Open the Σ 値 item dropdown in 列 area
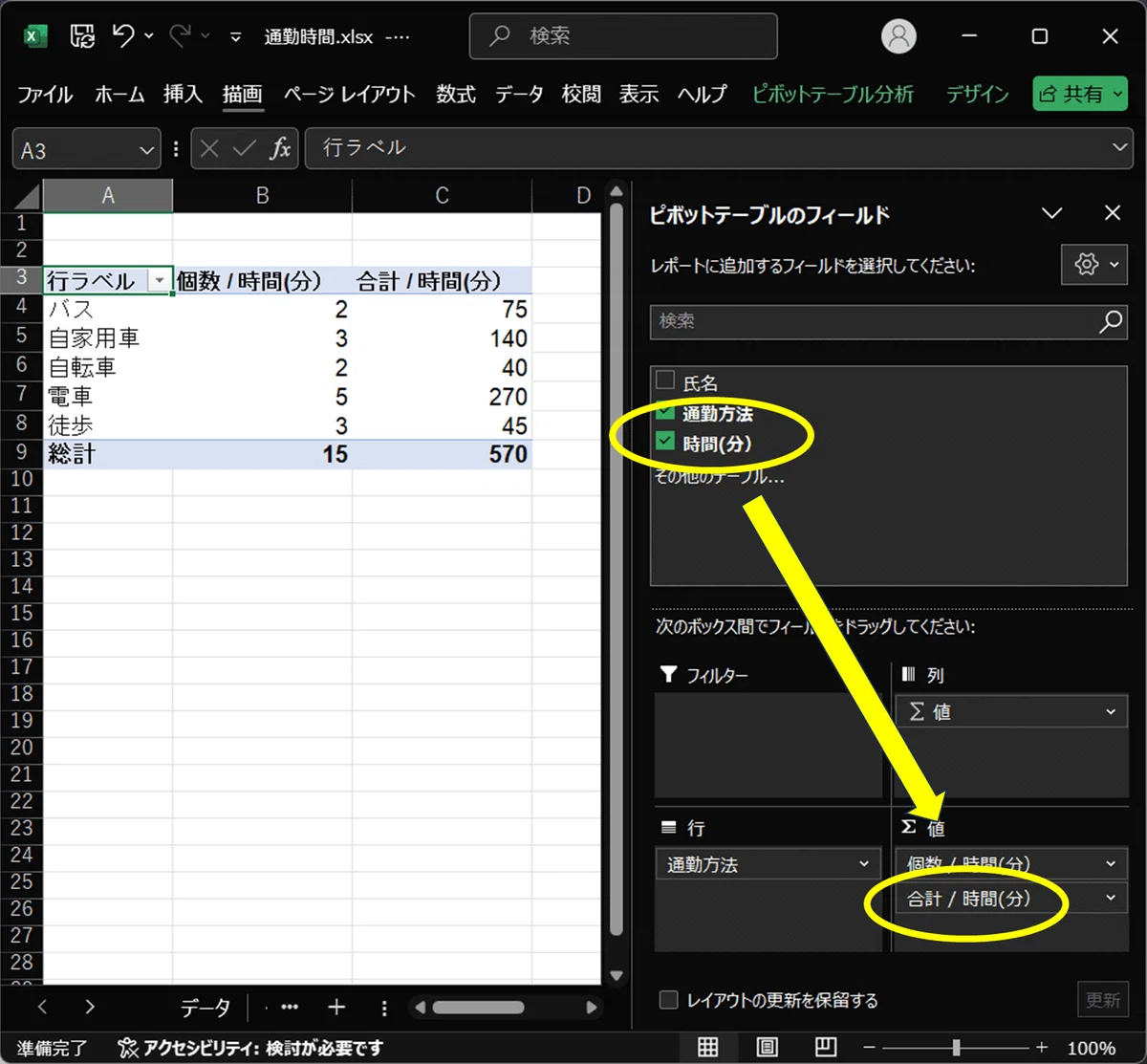Viewport: 1147px width, 1064px height. [x=1110, y=711]
